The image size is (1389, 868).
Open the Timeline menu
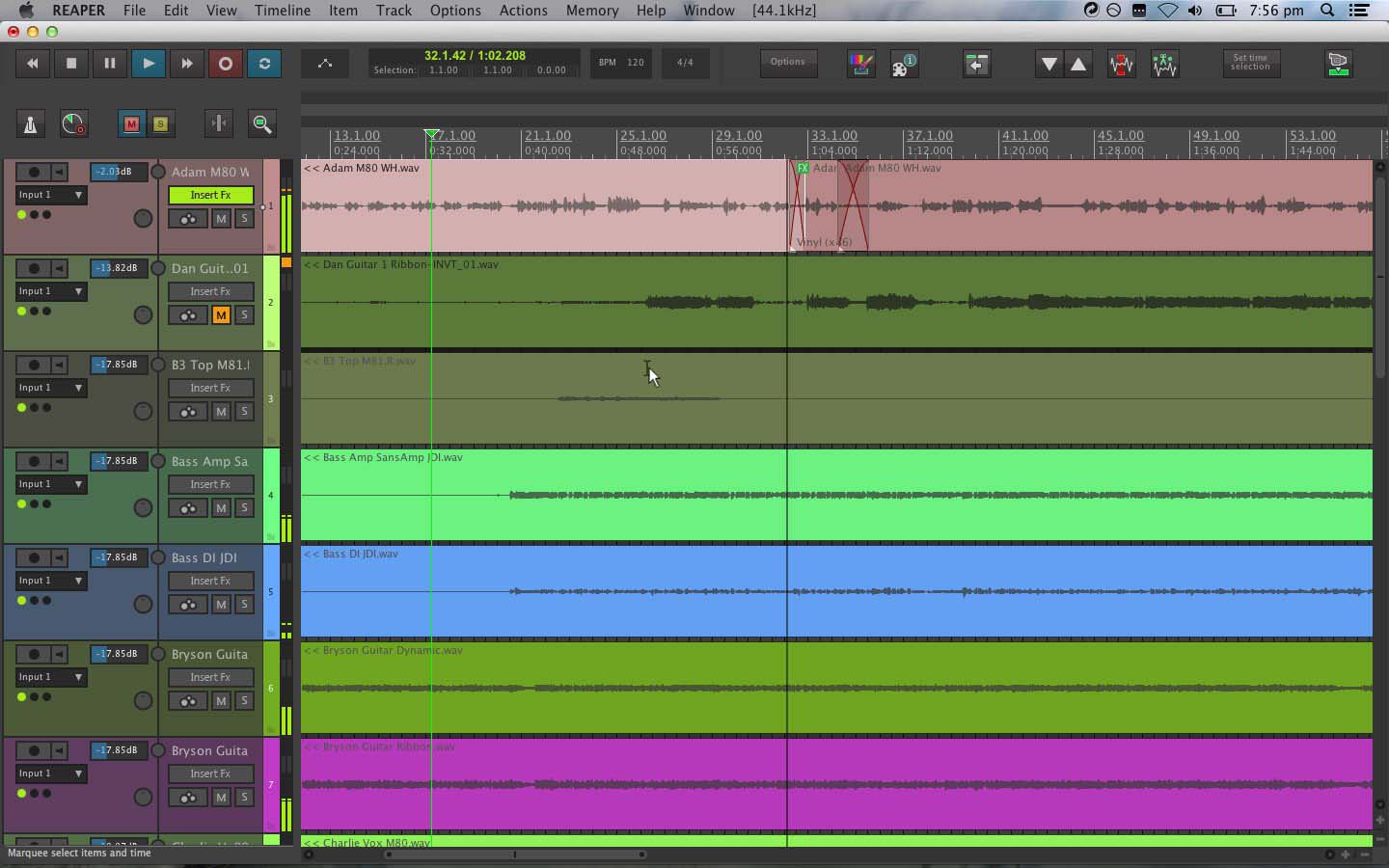click(x=282, y=11)
